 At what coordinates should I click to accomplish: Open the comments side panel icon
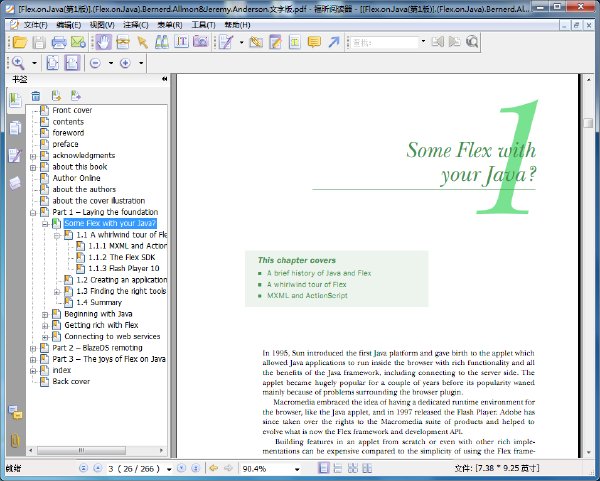click(15, 413)
